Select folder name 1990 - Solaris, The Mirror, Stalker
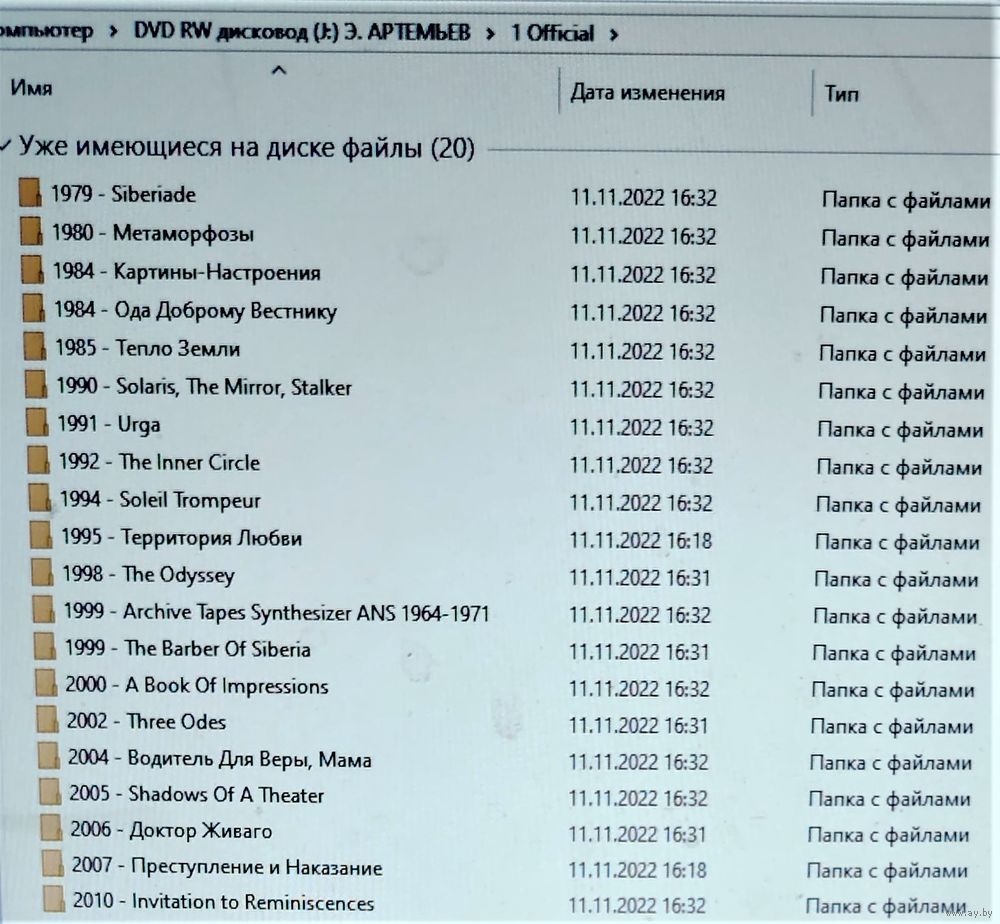Viewport: 1000px width, 924px height. (x=204, y=387)
